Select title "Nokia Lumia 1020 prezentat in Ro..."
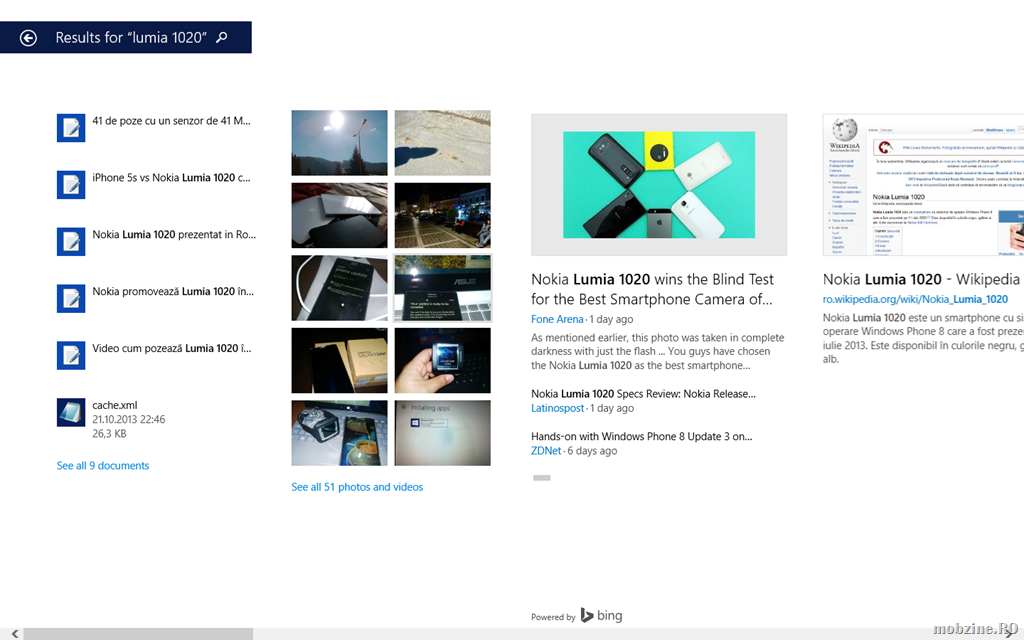The width and height of the screenshot is (1024, 640). (x=174, y=234)
